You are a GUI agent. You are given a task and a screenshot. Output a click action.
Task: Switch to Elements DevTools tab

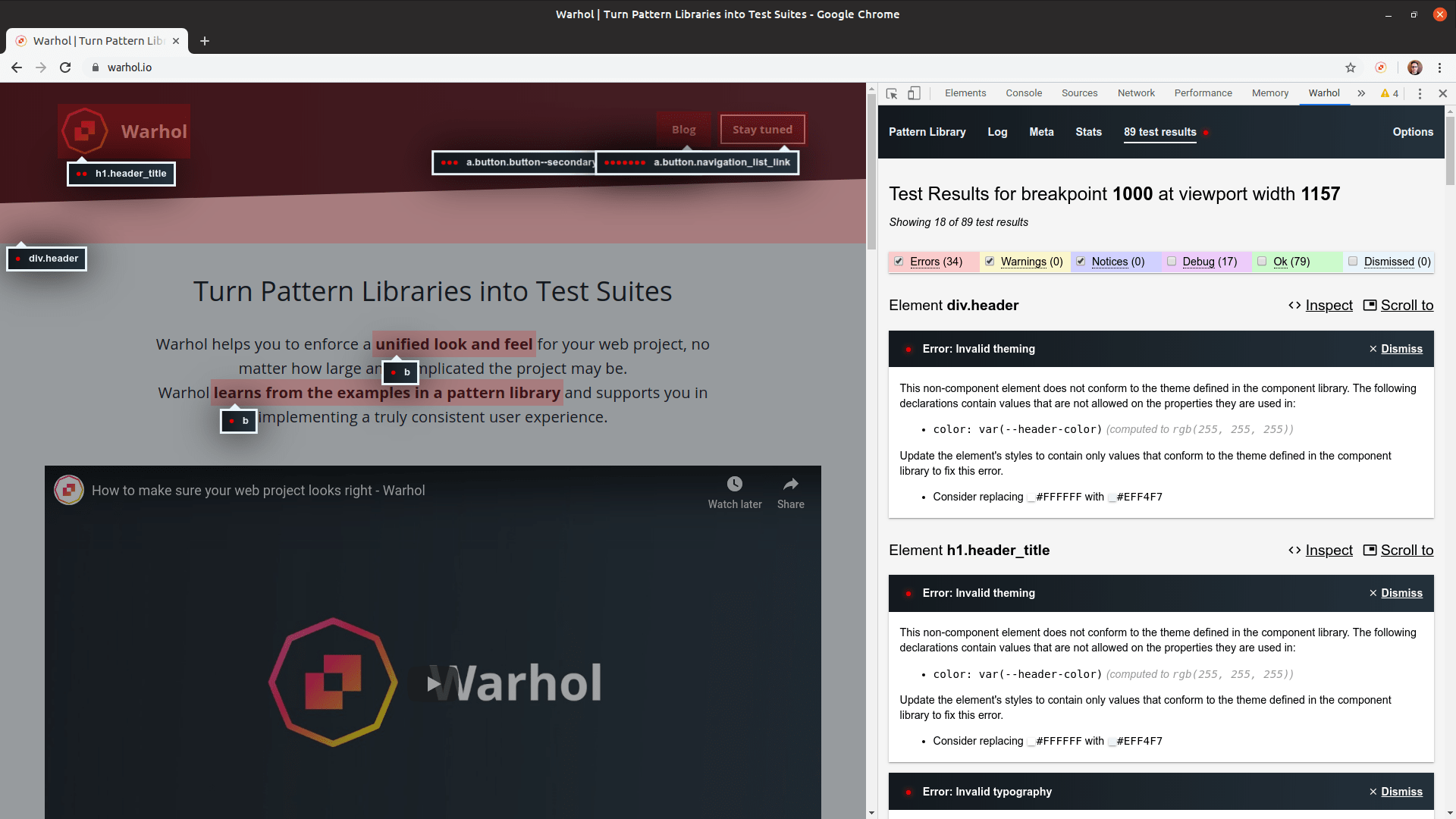(965, 93)
